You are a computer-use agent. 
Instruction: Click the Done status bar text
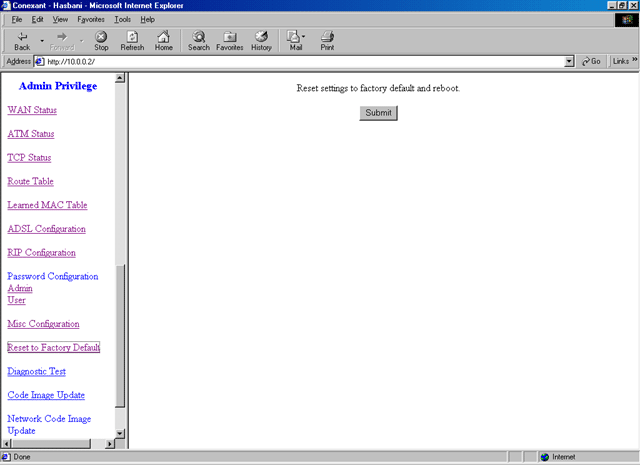pos(22,457)
